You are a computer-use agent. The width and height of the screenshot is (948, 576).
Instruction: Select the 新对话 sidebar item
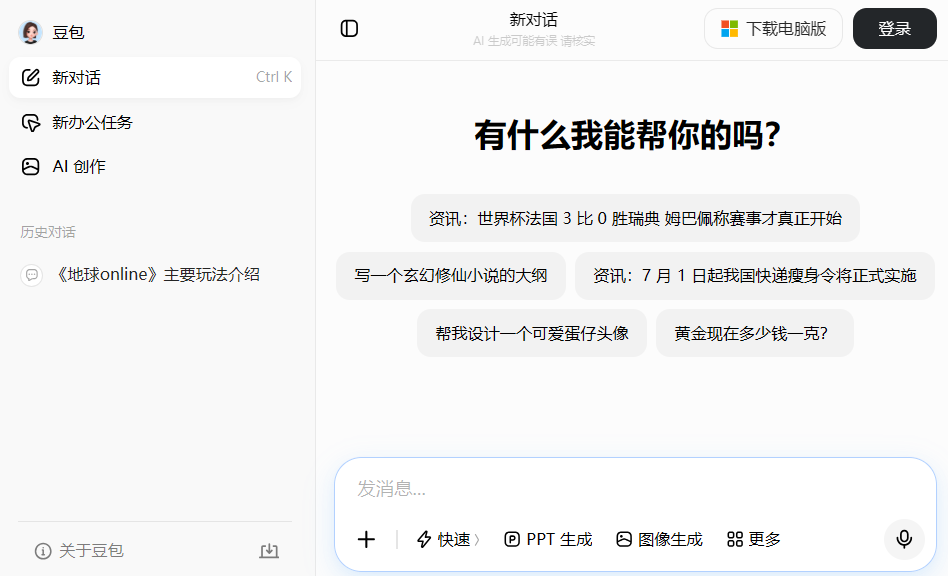click(x=155, y=77)
